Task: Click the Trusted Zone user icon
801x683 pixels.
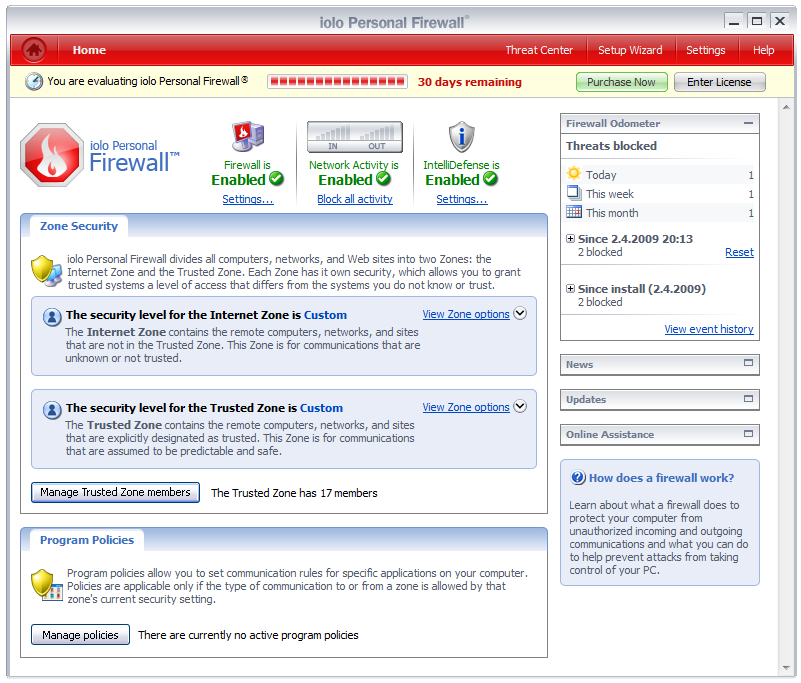Action: [52, 410]
